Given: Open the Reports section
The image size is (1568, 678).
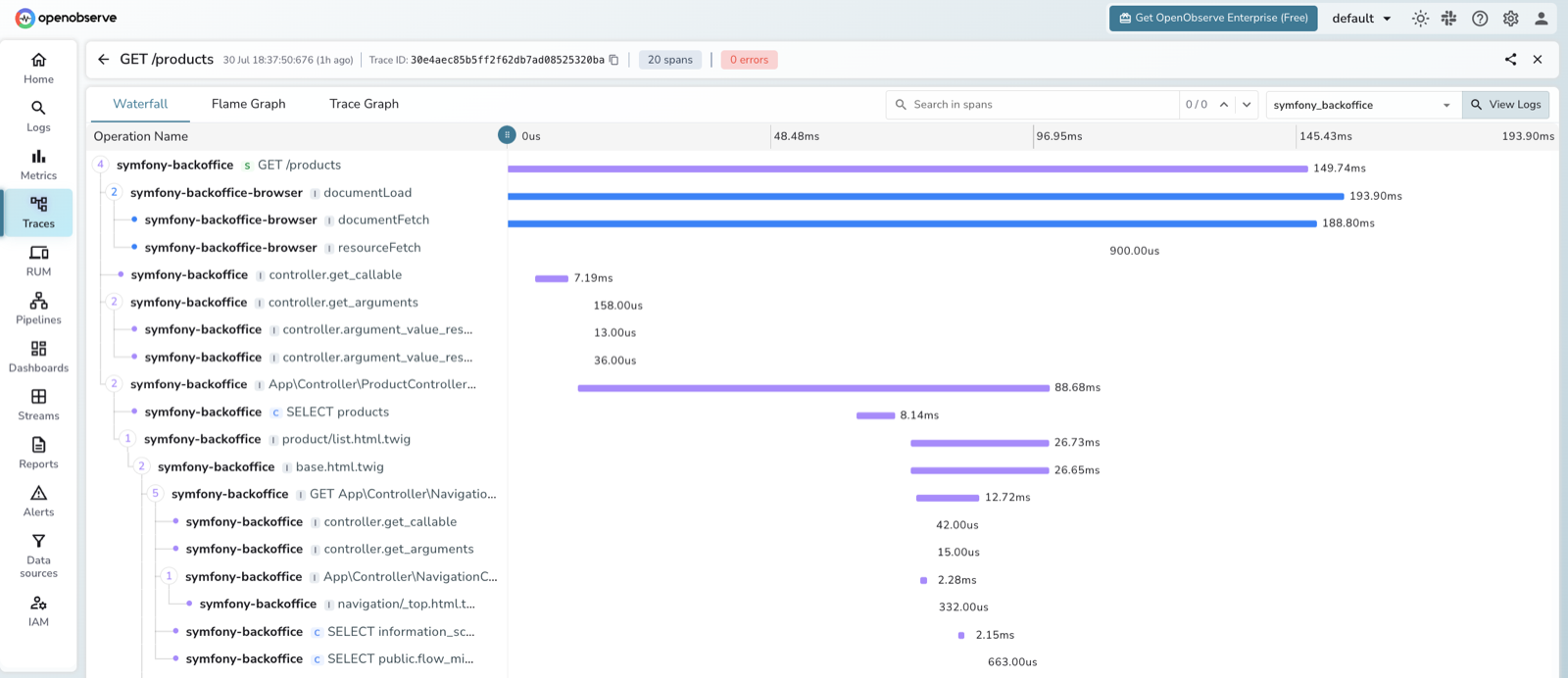Looking at the screenshot, I should click(x=38, y=453).
